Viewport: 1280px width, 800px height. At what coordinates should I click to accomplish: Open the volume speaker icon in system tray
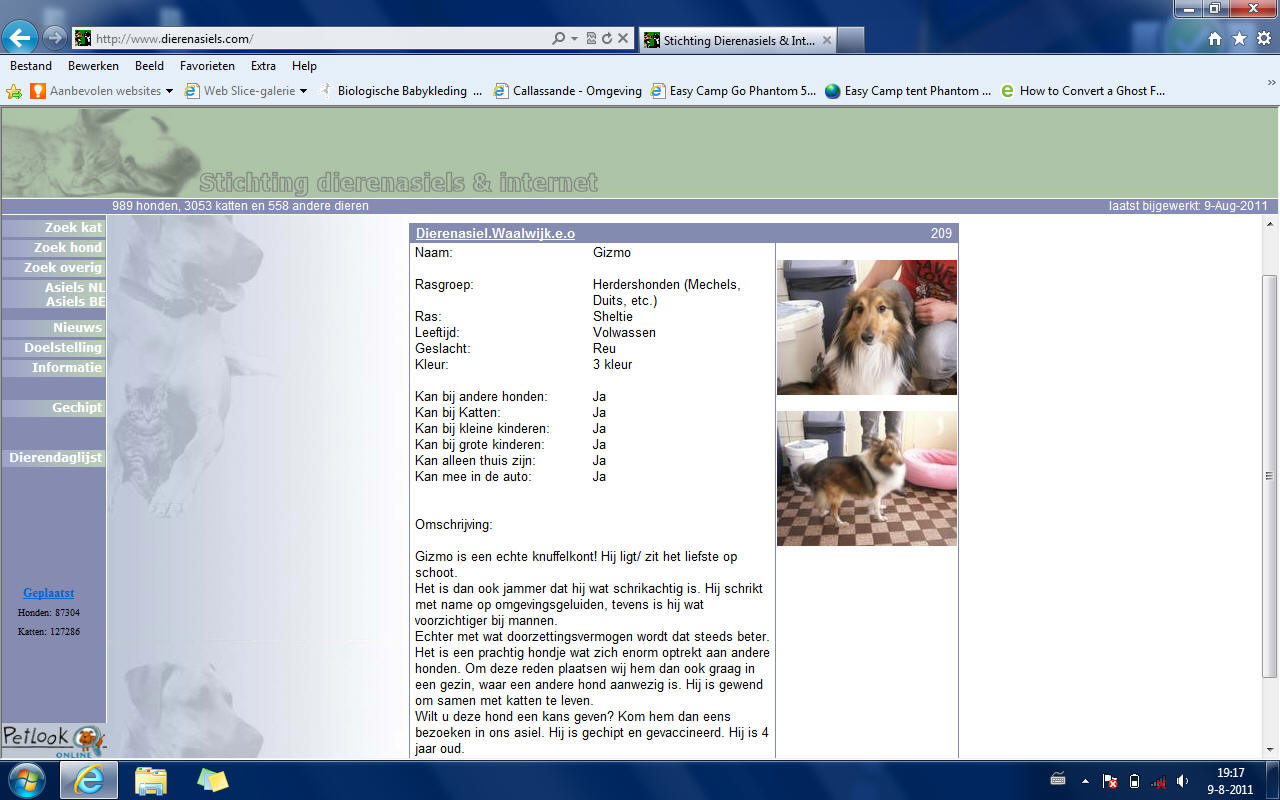(x=1182, y=781)
